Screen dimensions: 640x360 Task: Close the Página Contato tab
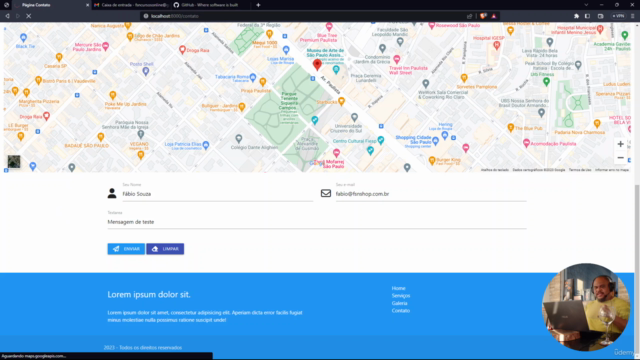pyautogui.click(x=87, y=5)
